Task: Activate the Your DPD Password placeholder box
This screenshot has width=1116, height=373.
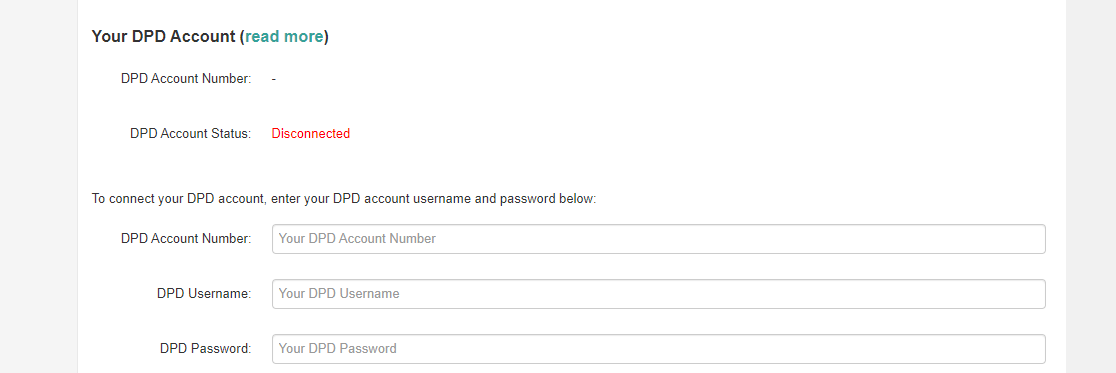Action: pyautogui.click(x=658, y=349)
